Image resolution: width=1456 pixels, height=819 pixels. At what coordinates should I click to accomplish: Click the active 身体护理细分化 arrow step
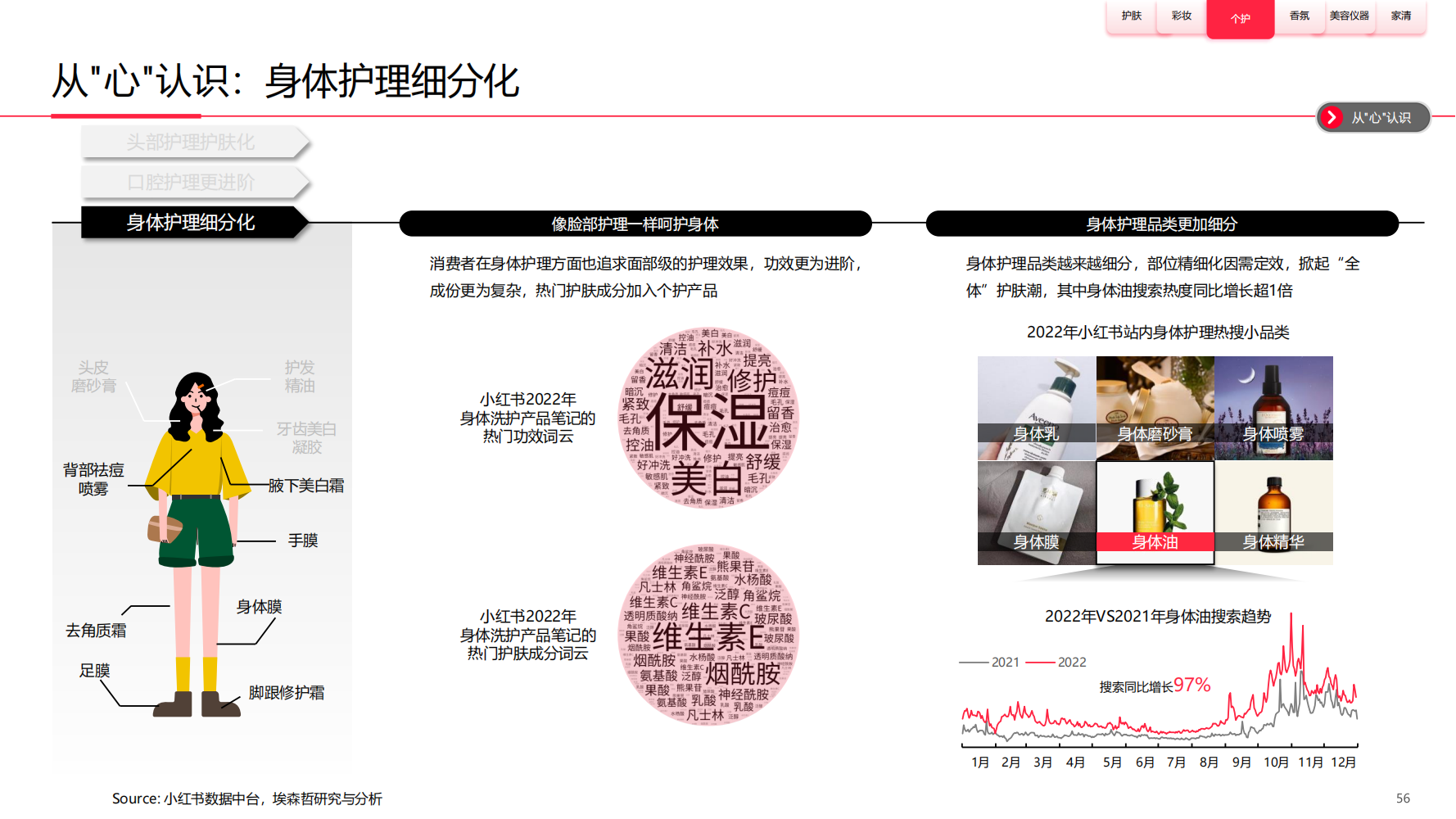193,223
